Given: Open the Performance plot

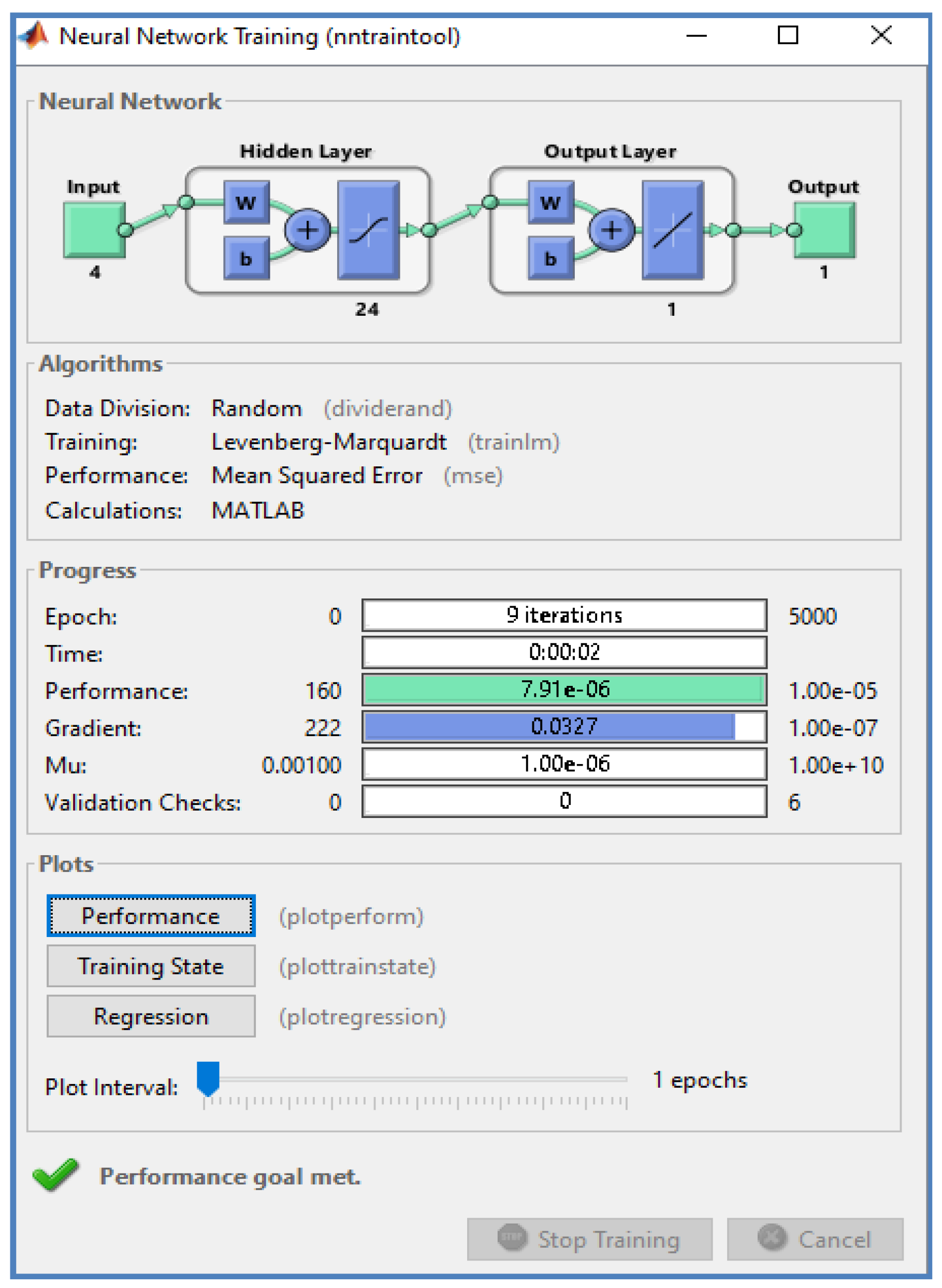Looking at the screenshot, I should click(x=151, y=916).
